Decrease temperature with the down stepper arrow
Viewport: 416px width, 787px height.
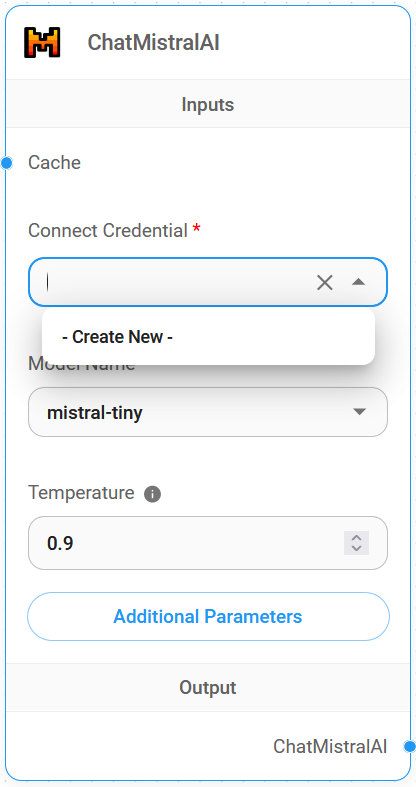tap(357, 548)
